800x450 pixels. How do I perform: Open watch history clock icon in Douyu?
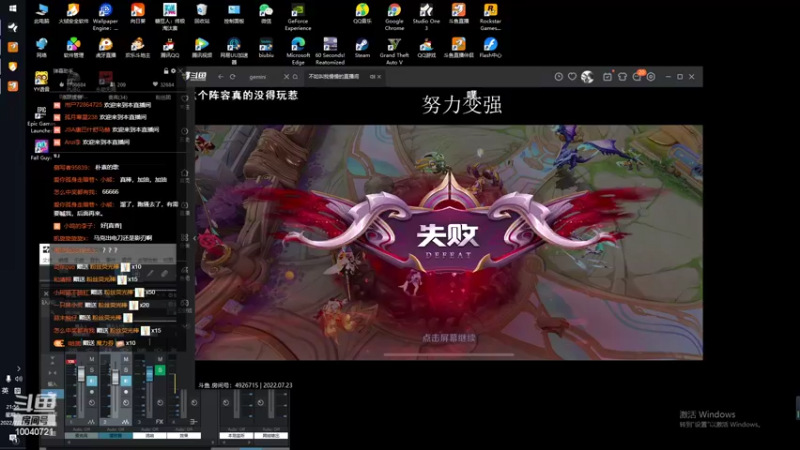tap(559, 77)
